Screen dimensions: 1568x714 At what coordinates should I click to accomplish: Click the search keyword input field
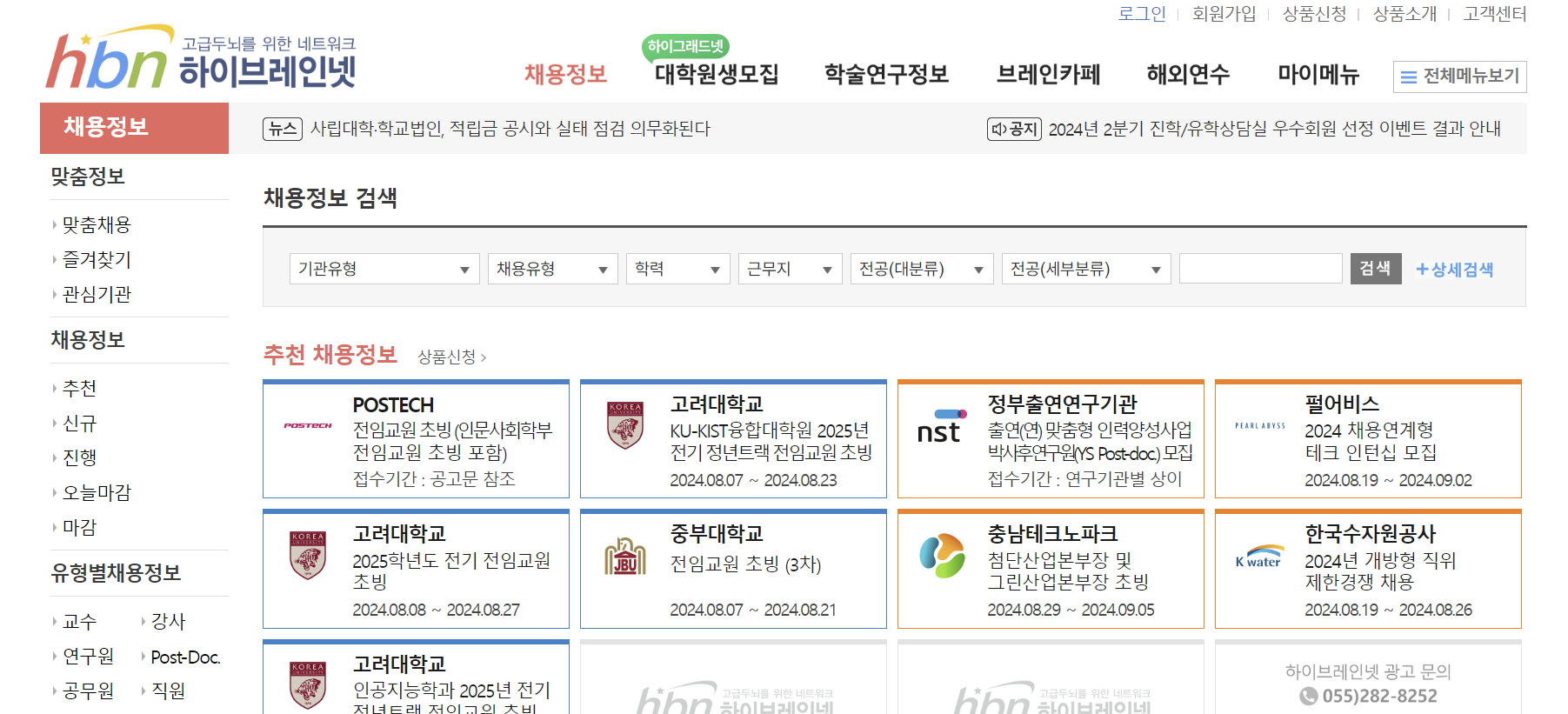1261,269
